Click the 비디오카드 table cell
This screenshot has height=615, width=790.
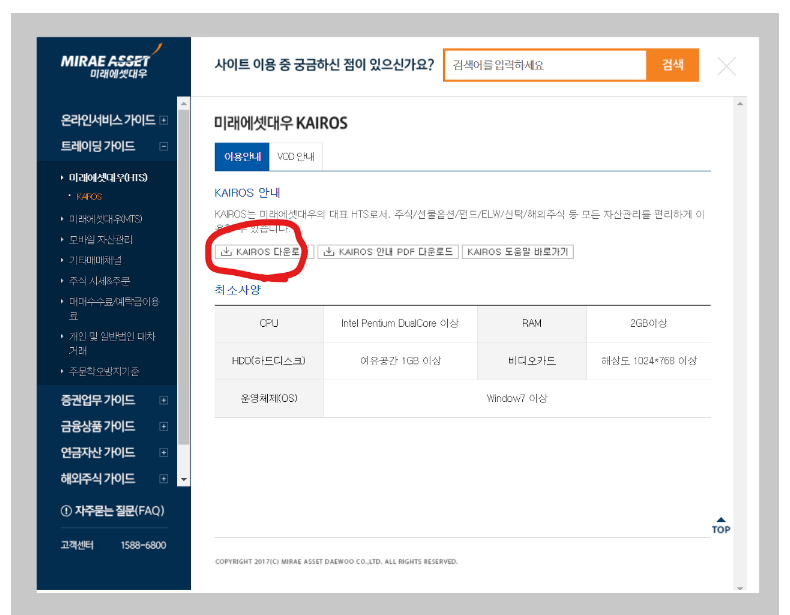532,361
